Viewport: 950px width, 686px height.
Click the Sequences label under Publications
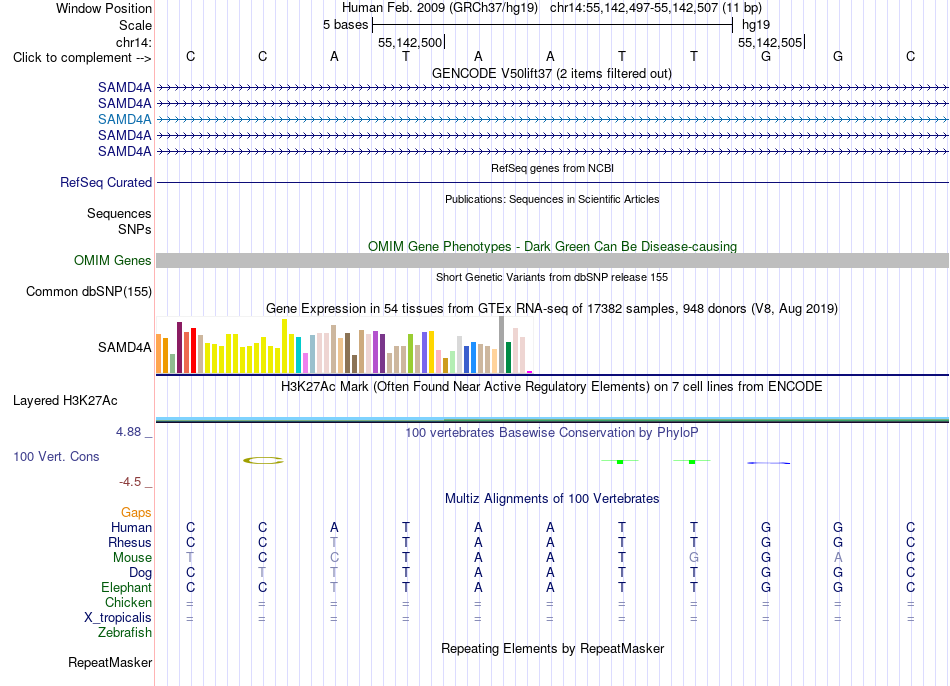pos(119,213)
